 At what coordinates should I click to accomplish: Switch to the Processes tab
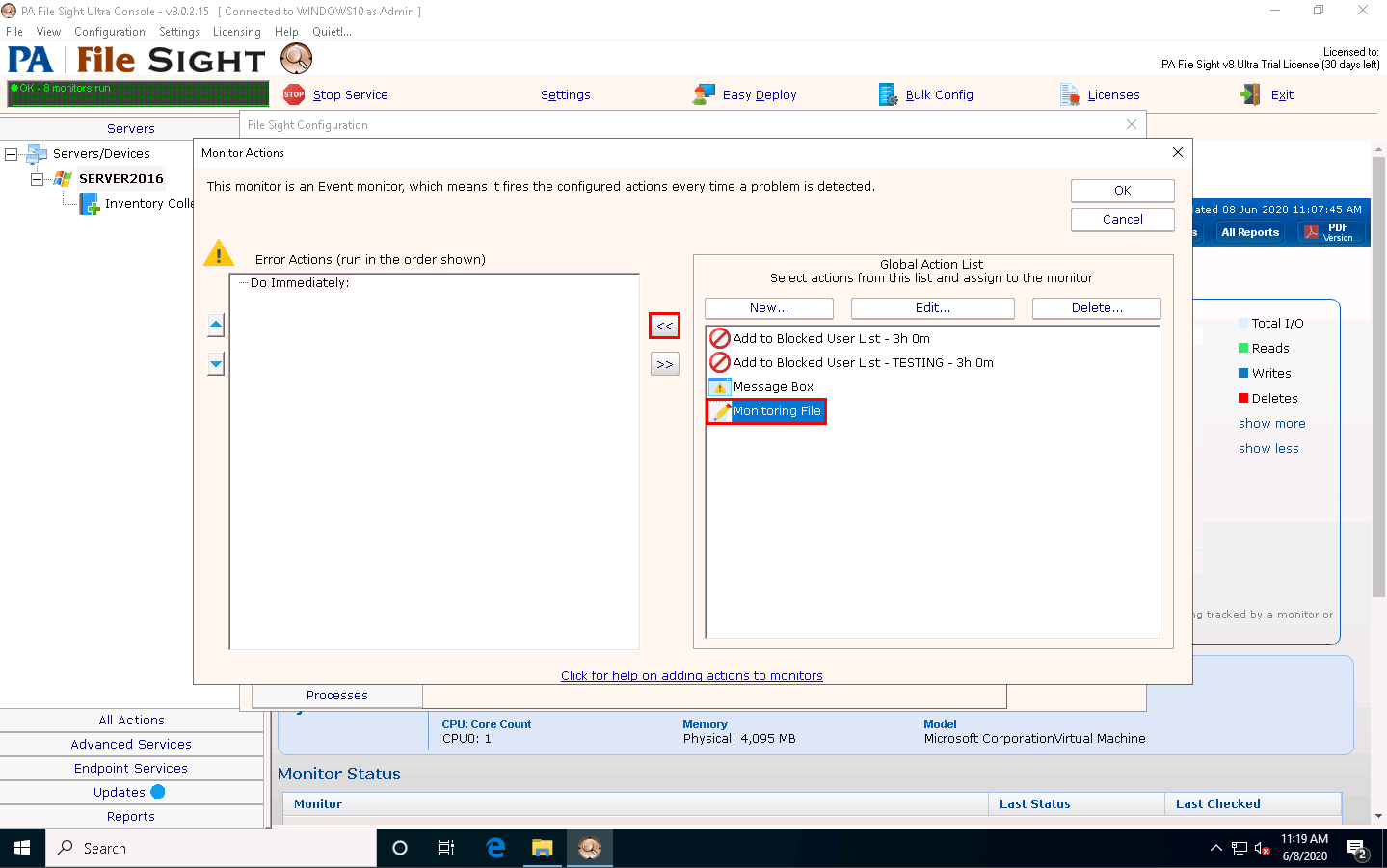tap(337, 696)
